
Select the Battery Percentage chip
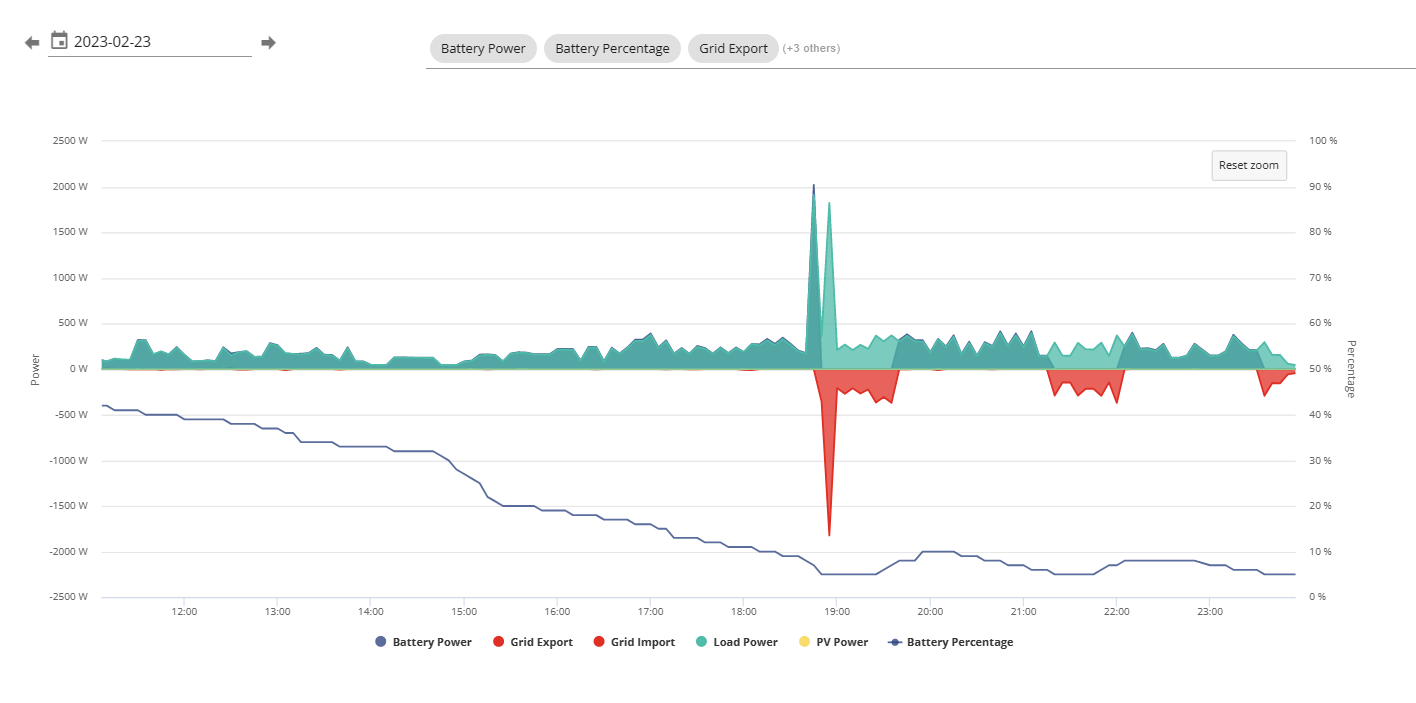(x=612, y=48)
